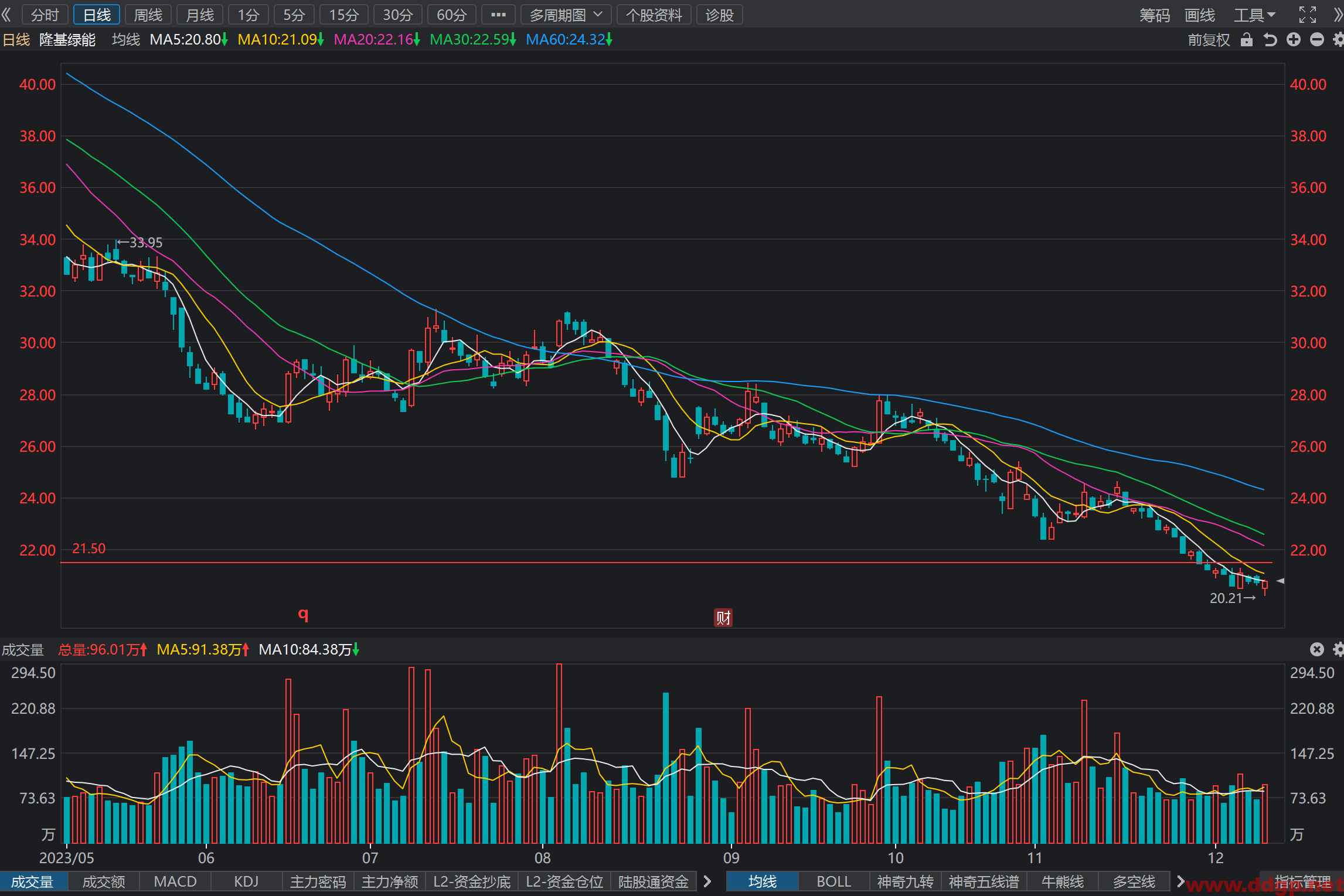
Task: Toggle fullscreen chart icon
Action: [x=1307, y=15]
